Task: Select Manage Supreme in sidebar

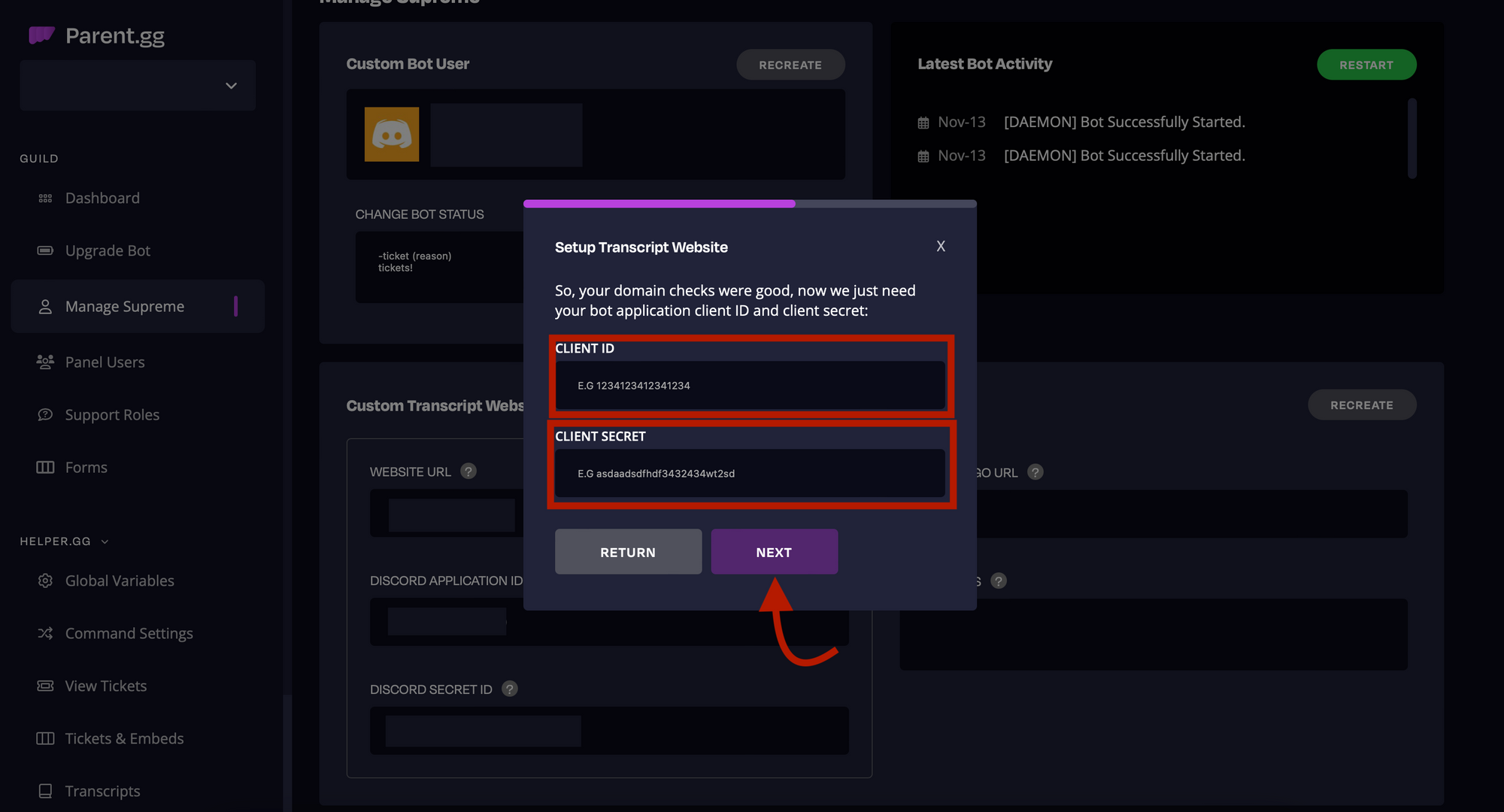Action: (138, 306)
